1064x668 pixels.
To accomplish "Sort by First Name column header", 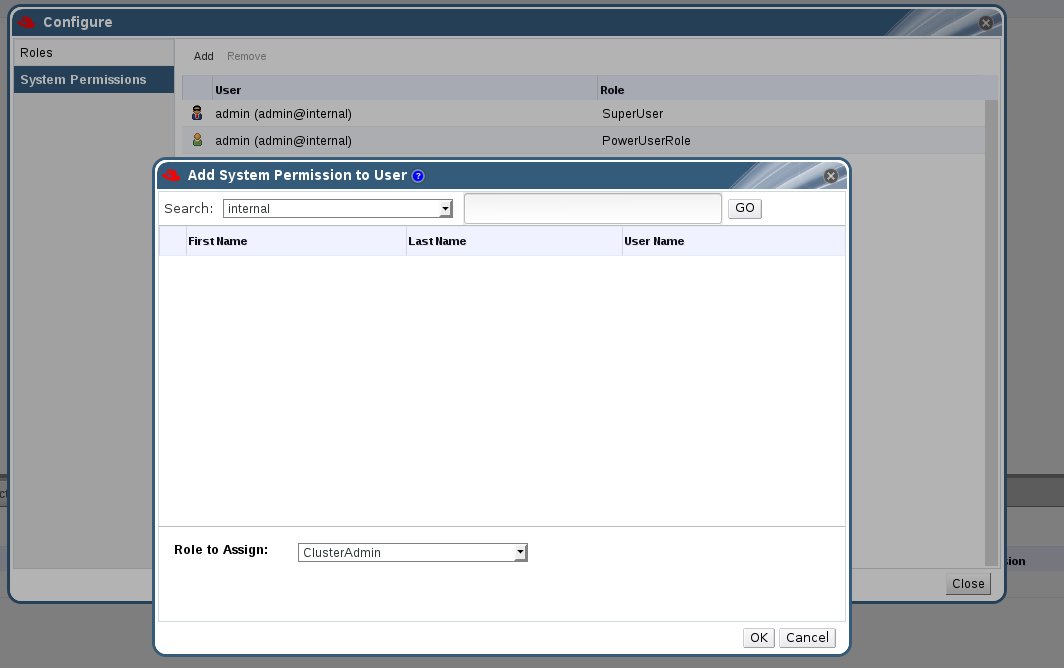I will [x=217, y=241].
